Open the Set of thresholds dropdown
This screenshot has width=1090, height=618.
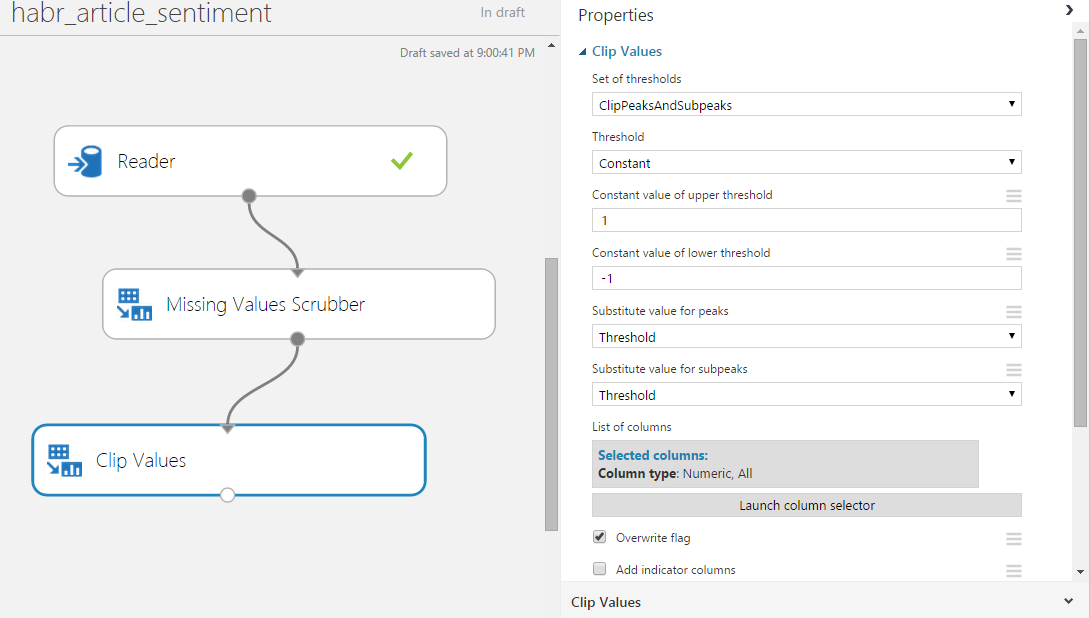coord(806,105)
